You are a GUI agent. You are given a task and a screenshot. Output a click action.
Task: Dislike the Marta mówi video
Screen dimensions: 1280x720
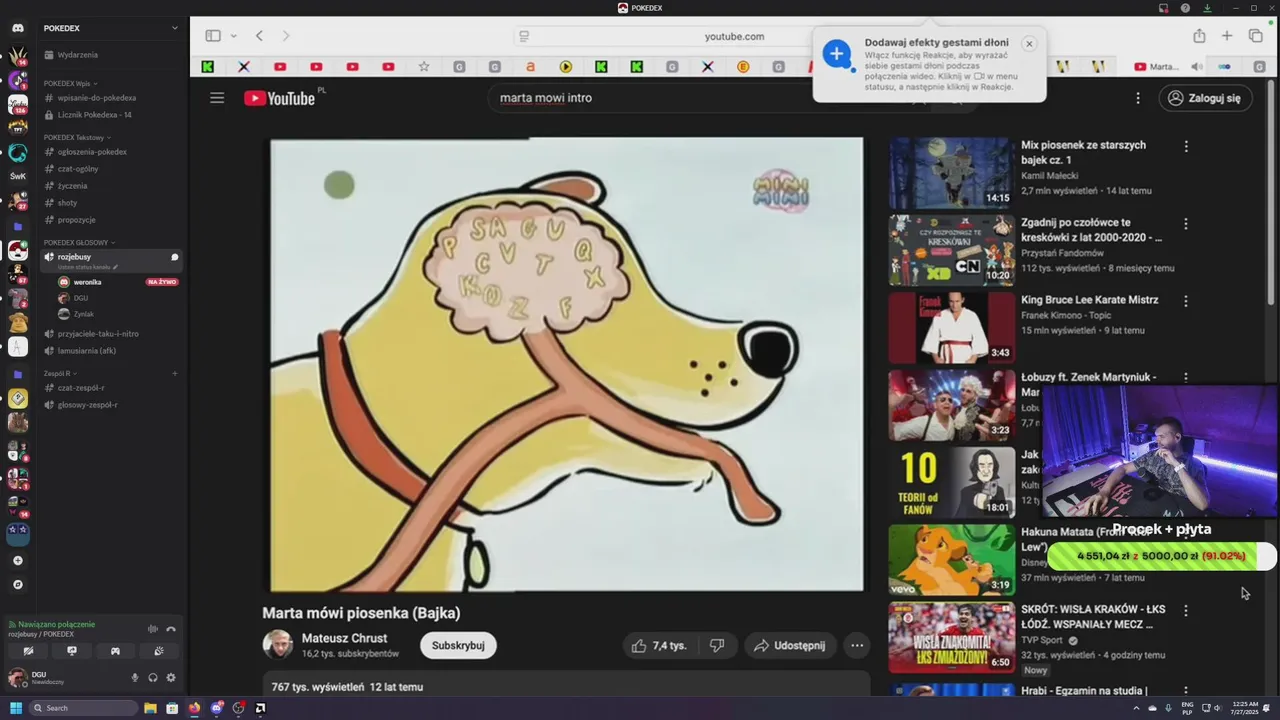tap(717, 645)
